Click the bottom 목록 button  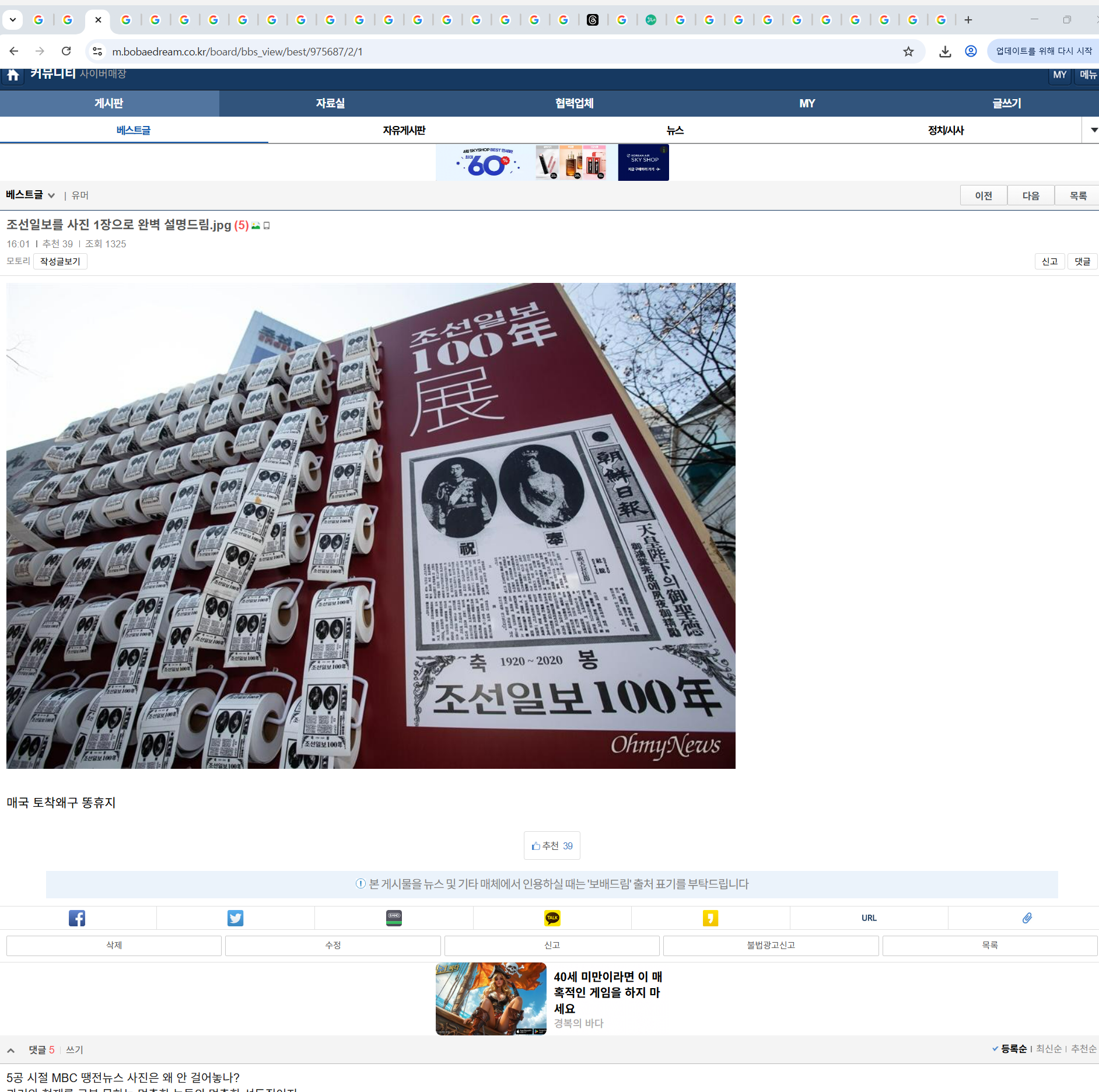[990, 946]
